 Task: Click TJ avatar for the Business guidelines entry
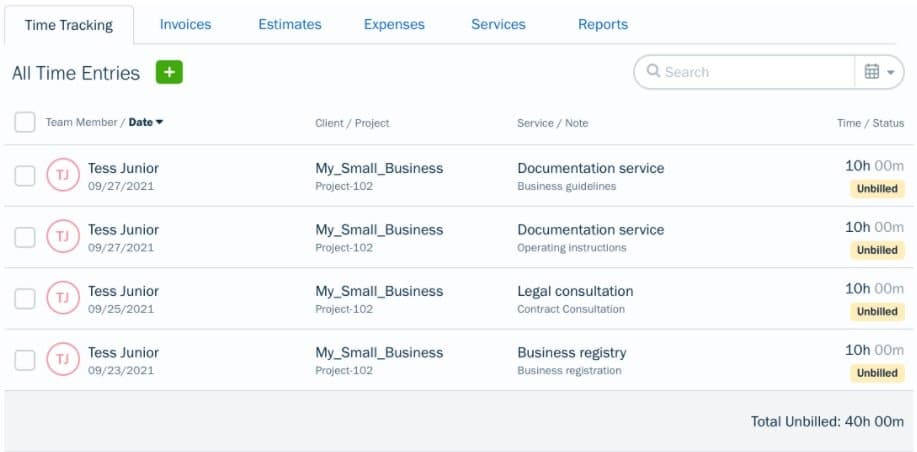[63, 176]
